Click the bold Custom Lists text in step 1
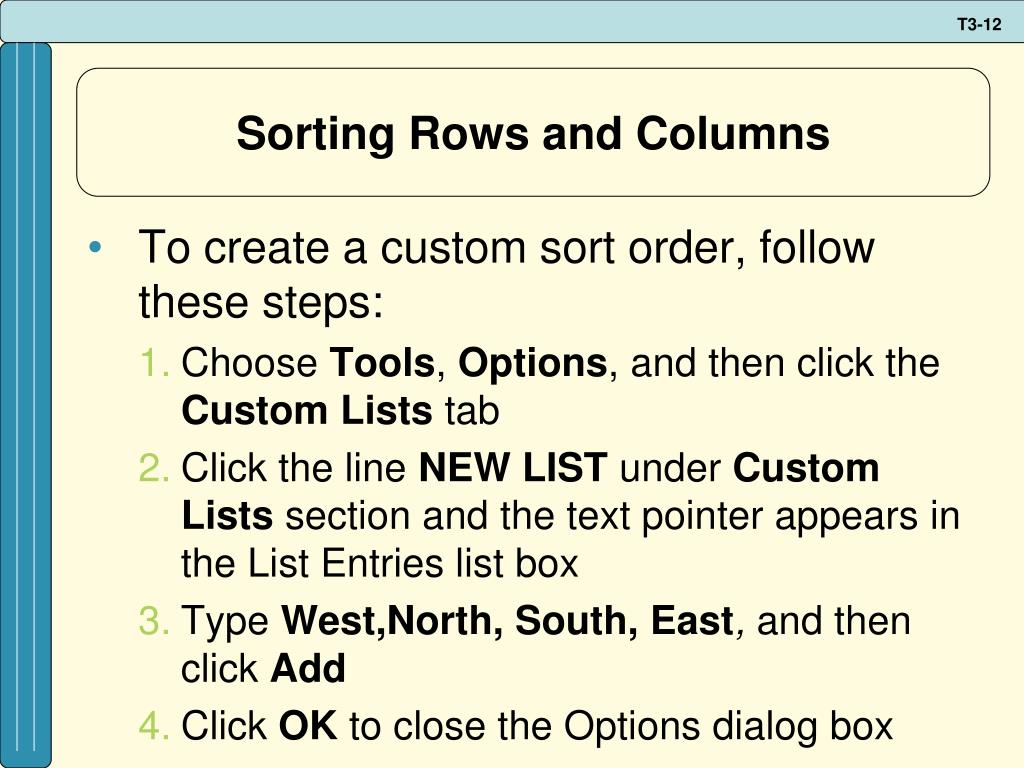This screenshot has width=1024, height=768. pyautogui.click(x=306, y=411)
